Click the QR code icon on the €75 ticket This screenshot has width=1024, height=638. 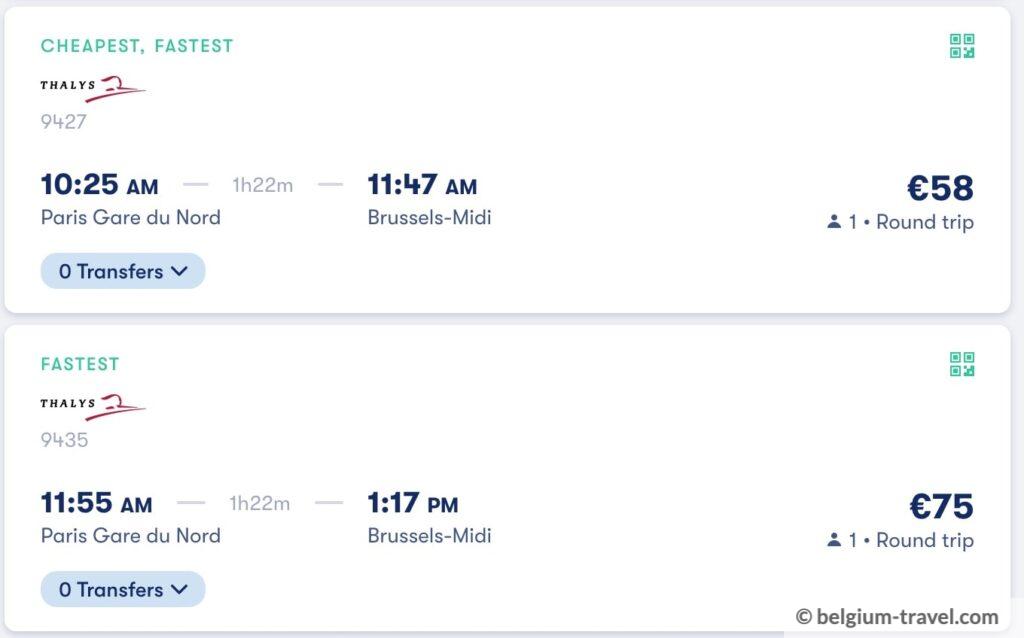[x=961, y=364]
